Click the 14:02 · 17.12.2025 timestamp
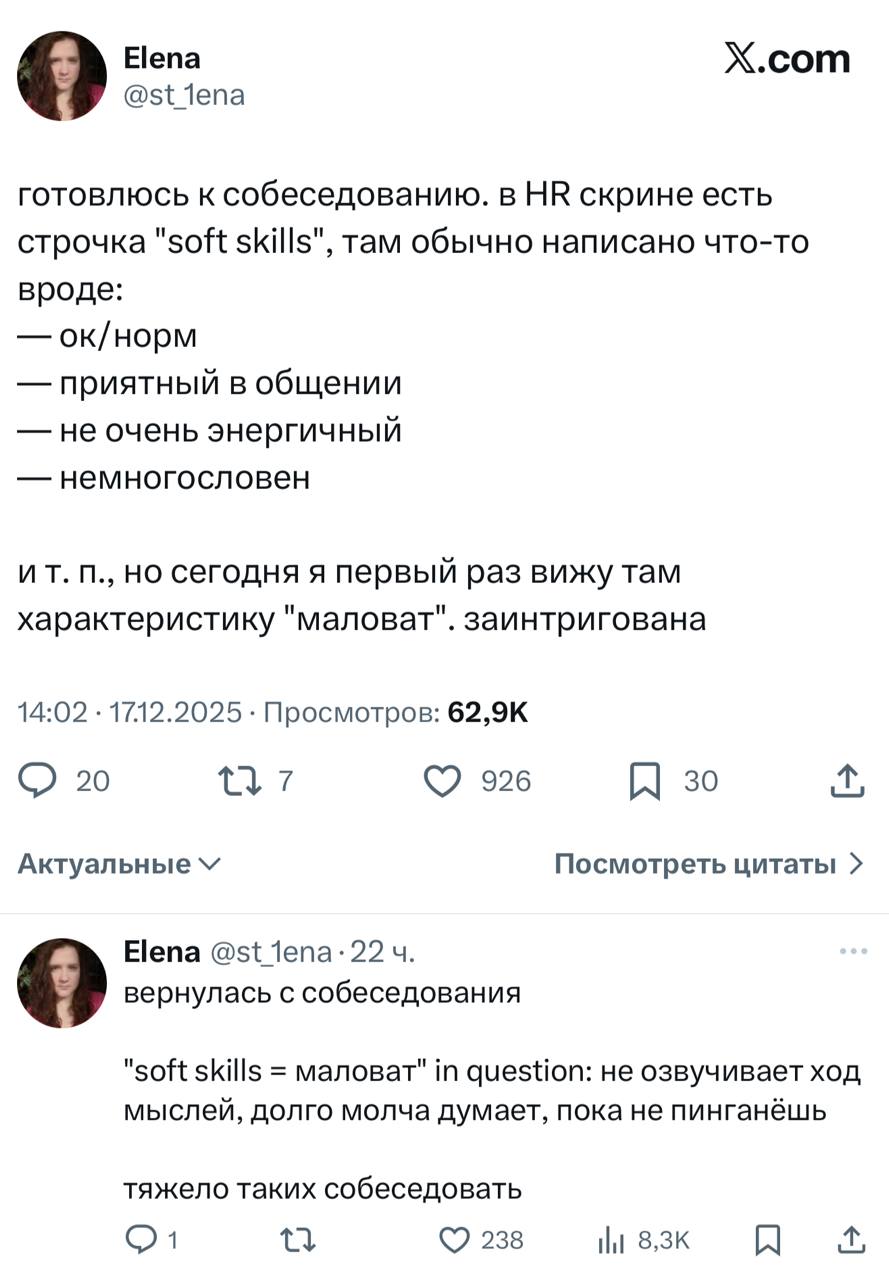Screen dimensions: 889x1280 tap(130, 712)
